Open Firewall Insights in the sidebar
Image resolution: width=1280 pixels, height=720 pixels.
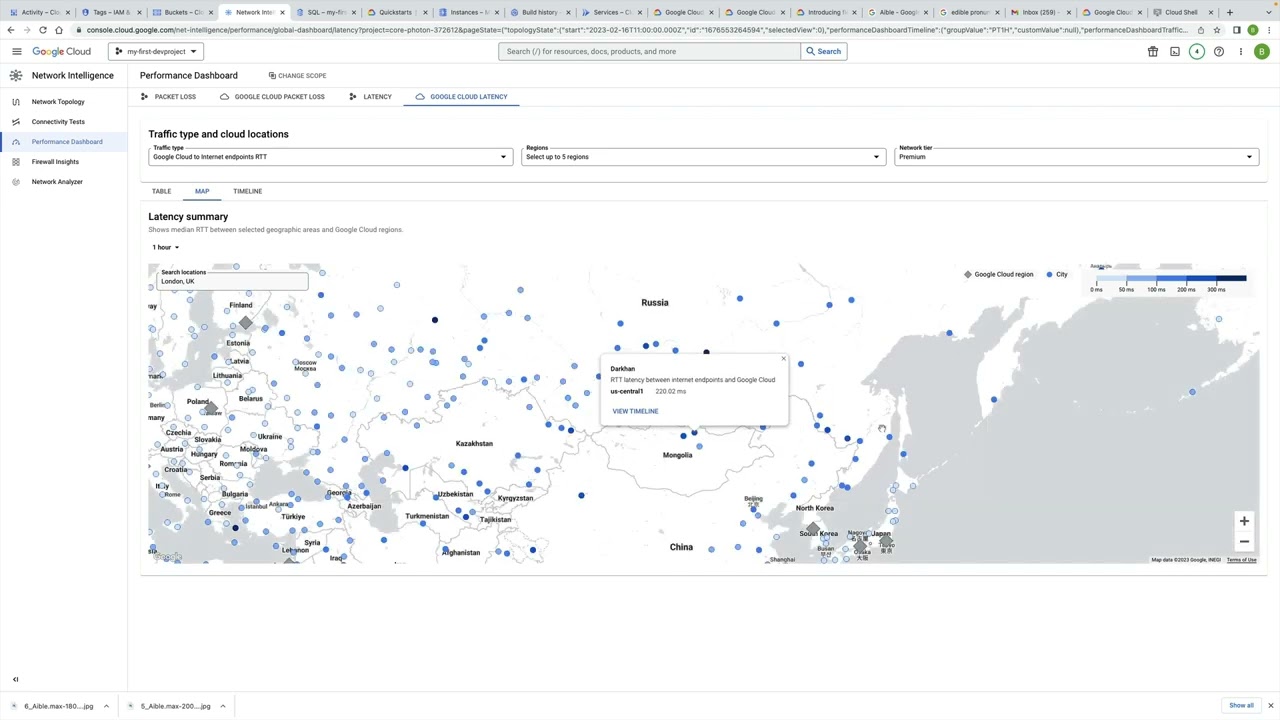coord(55,162)
